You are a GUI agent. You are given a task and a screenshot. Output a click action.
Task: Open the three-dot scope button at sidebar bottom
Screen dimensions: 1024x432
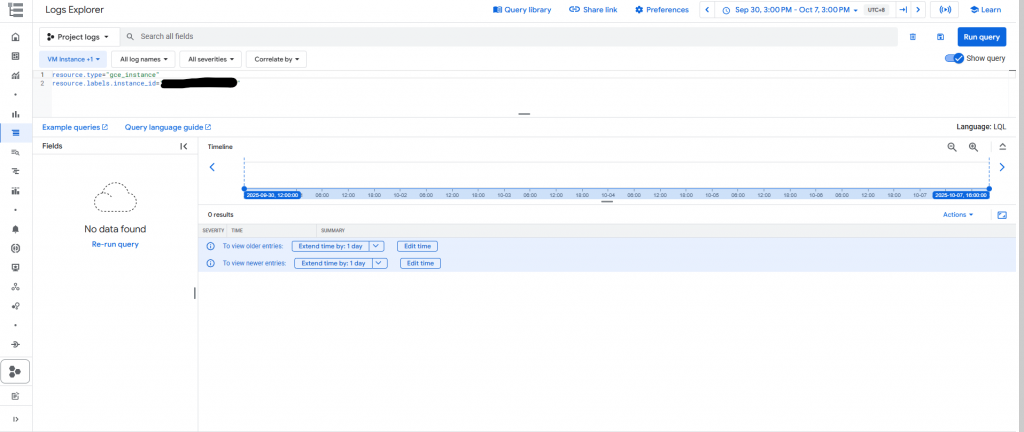(16, 371)
